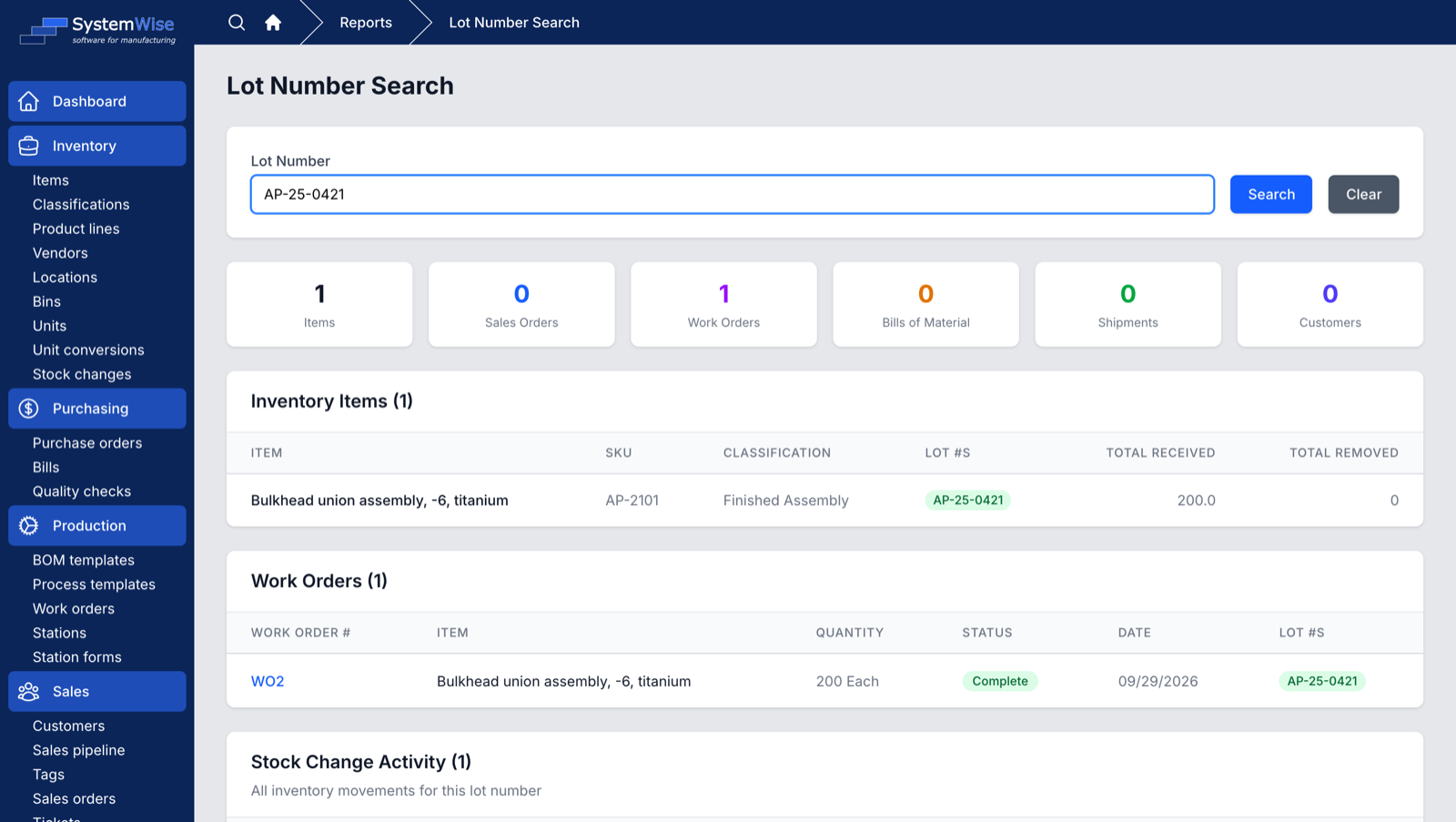This screenshot has width=1456, height=822.
Task: Click the Sales Orders count card
Action: pos(521,304)
